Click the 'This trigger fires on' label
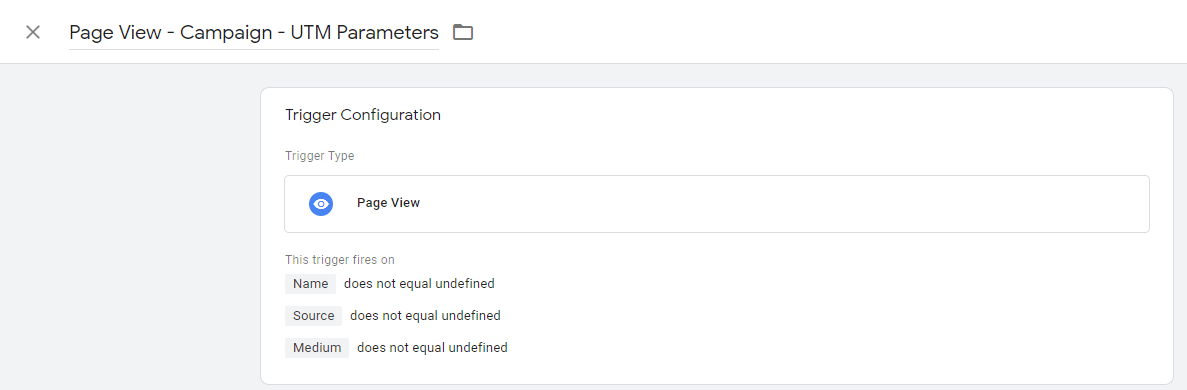The height and width of the screenshot is (390, 1187). point(340,260)
